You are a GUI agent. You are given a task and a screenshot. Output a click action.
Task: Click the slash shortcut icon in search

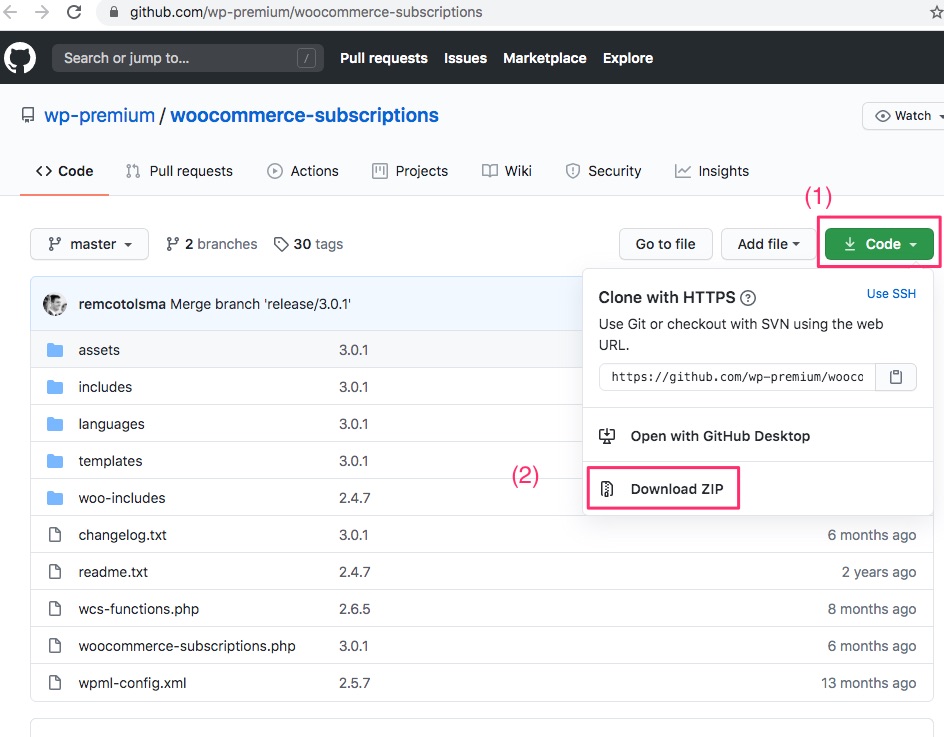click(306, 58)
